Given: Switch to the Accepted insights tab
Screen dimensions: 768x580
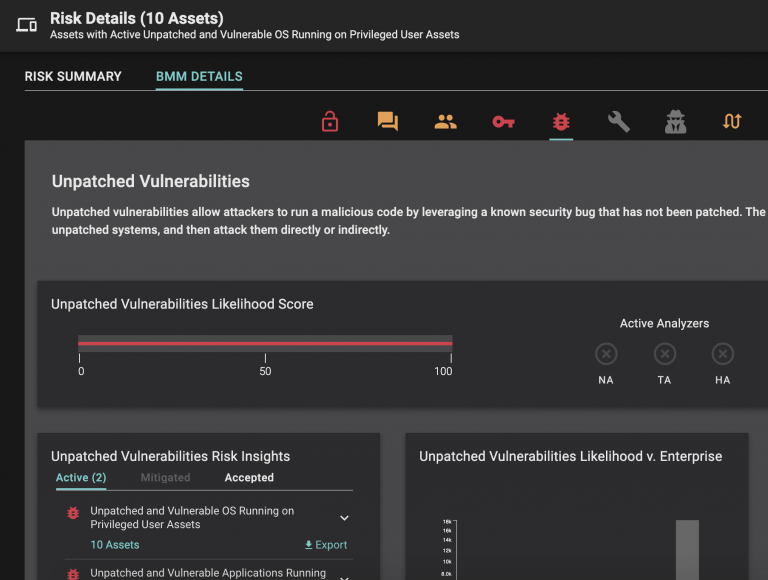Looking at the screenshot, I should [x=249, y=478].
